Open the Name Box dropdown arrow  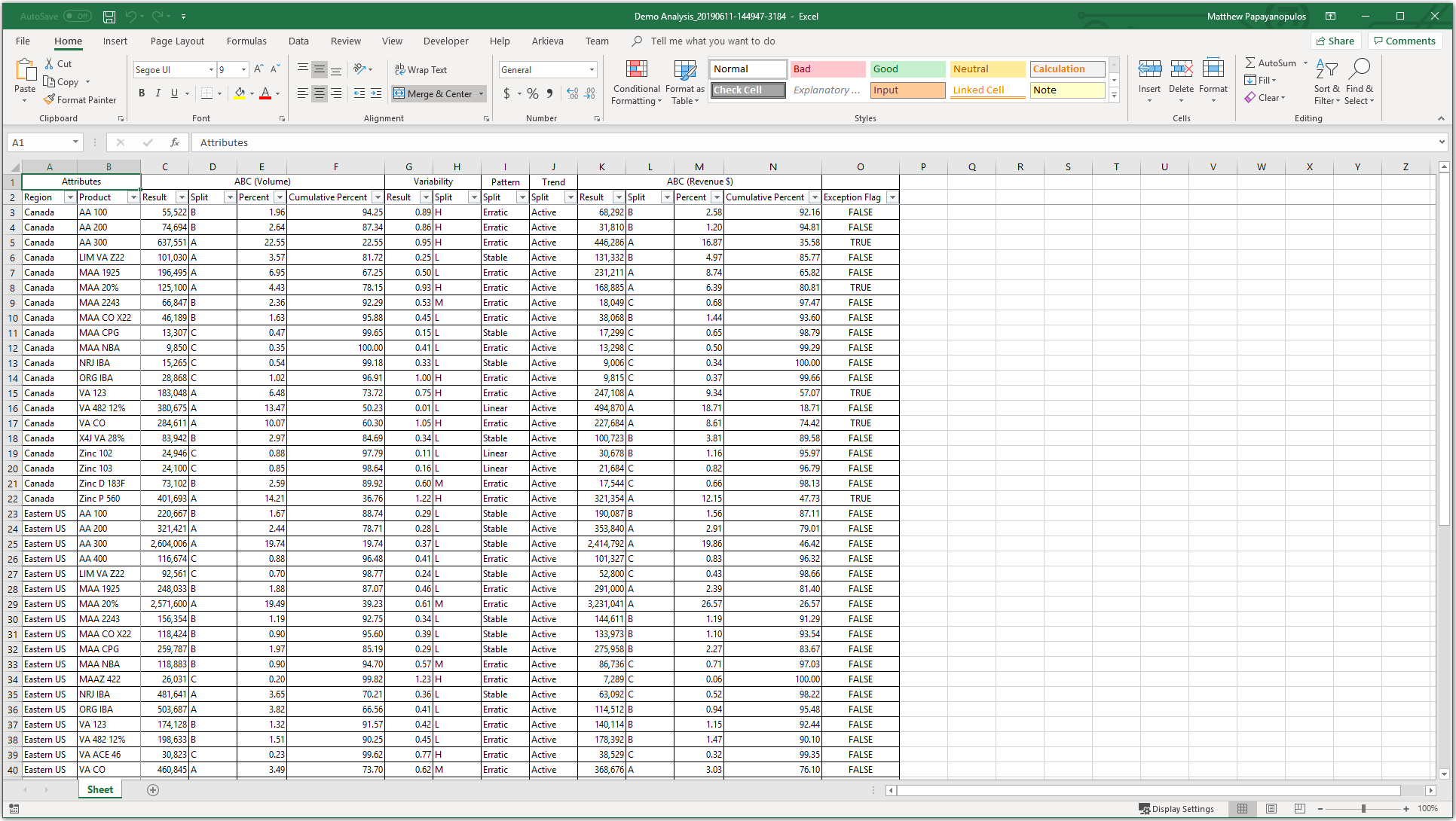click(x=75, y=142)
